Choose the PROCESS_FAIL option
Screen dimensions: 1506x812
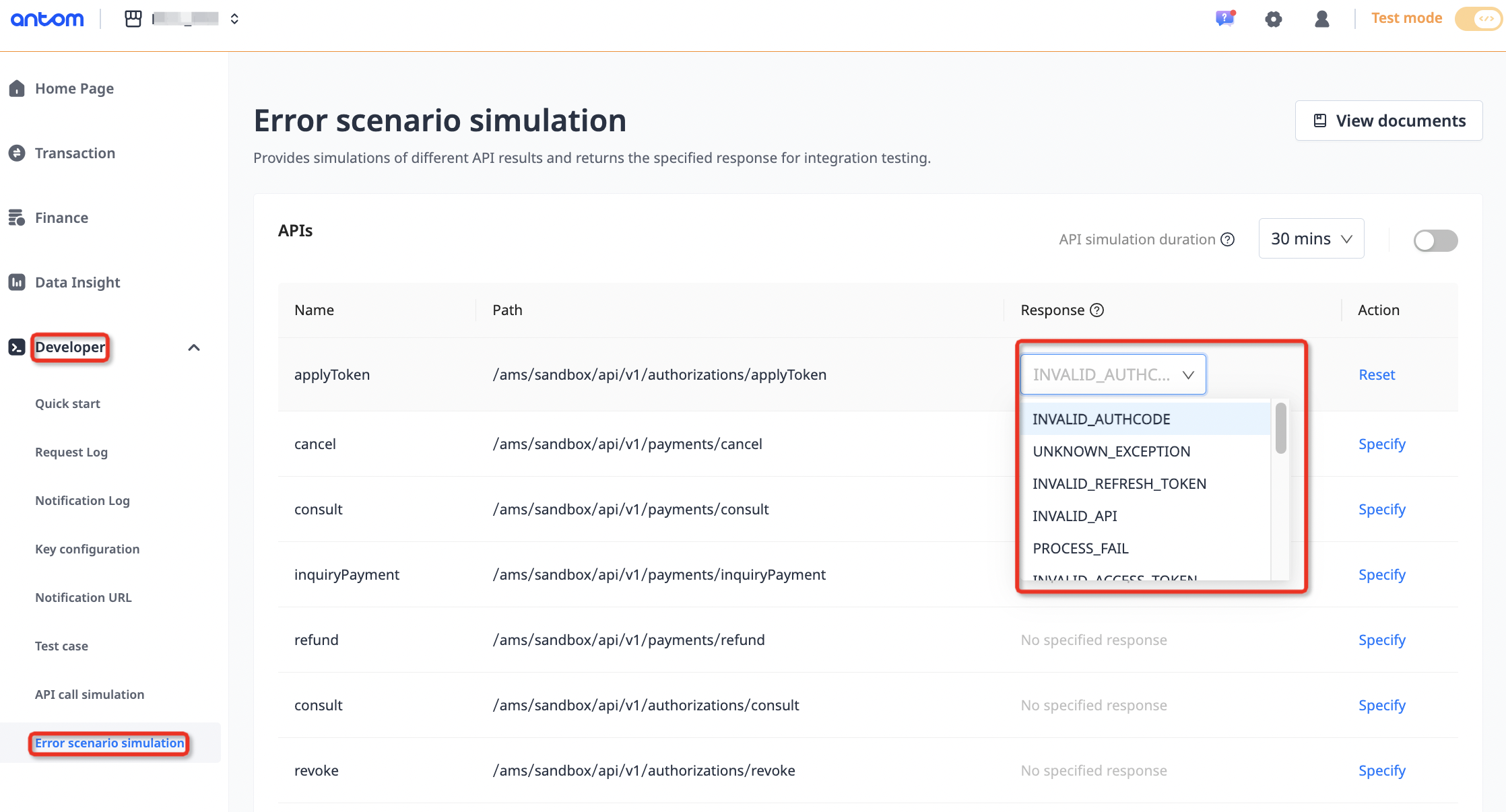[x=1080, y=548]
